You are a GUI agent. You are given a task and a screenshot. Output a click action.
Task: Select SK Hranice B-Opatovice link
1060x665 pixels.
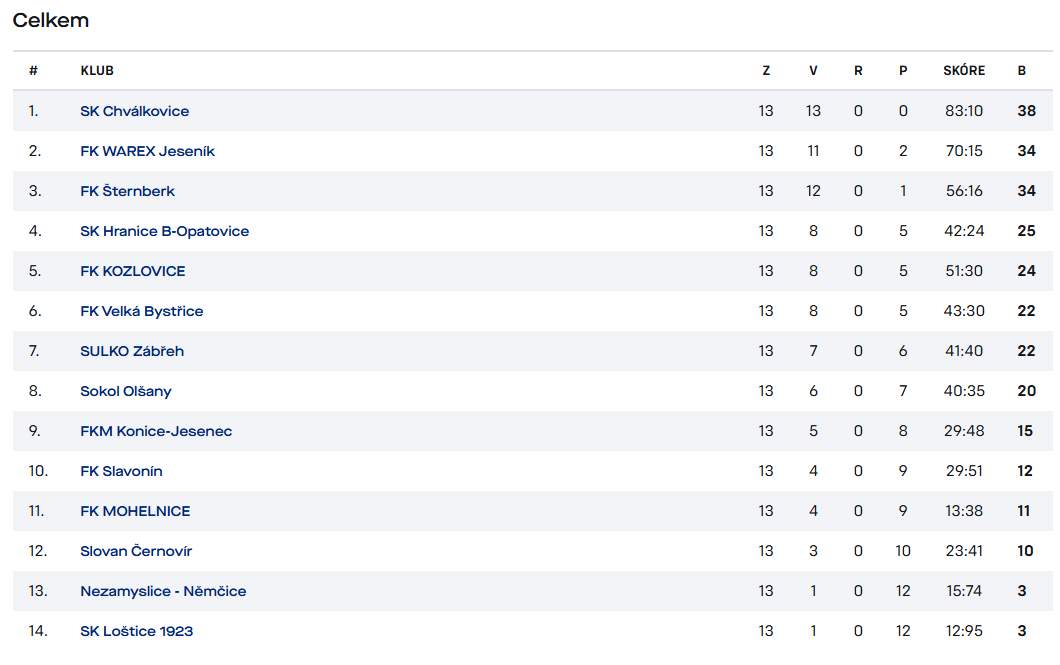(164, 231)
